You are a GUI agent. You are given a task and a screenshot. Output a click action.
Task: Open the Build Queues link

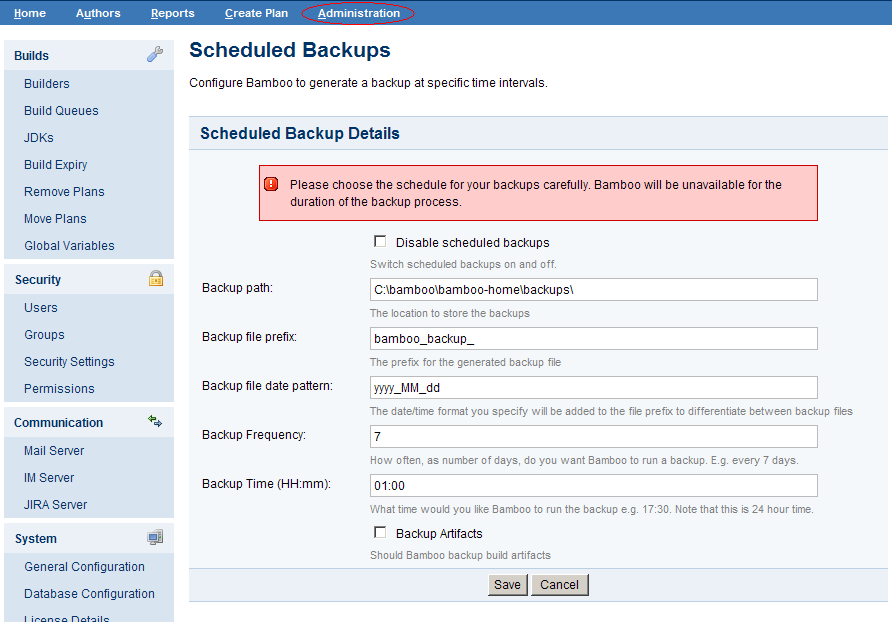(61, 110)
